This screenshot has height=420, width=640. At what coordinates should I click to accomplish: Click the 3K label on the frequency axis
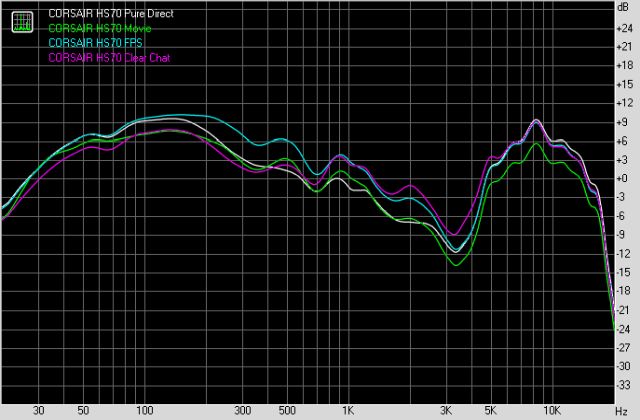(x=446, y=411)
